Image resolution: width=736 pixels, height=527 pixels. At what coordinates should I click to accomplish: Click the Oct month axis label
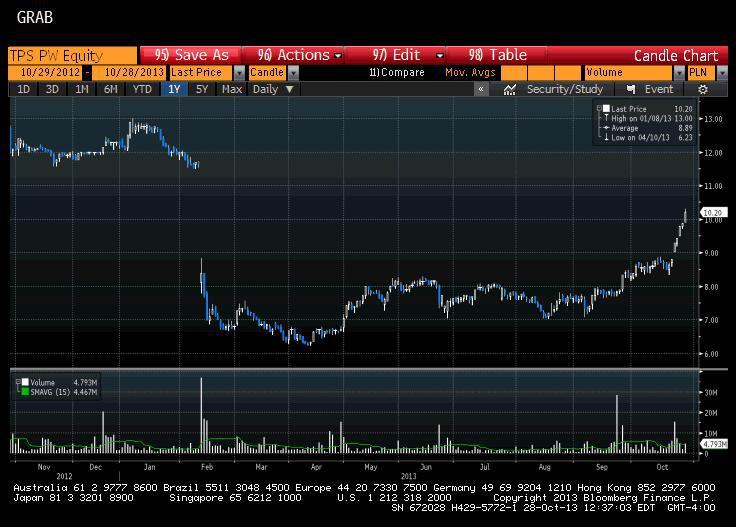click(662, 467)
